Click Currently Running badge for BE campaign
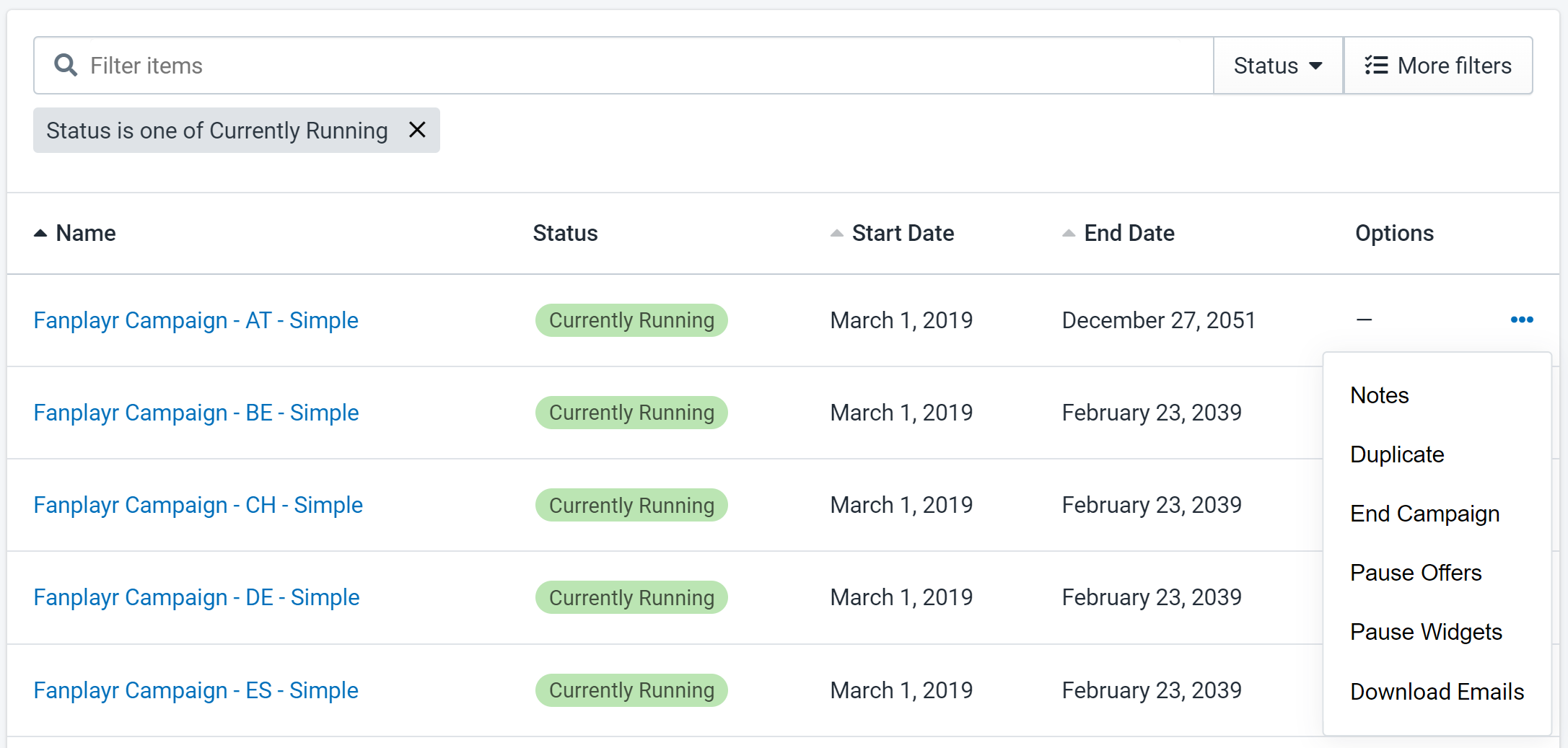This screenshot has height=748, width=1568. point(631,413)
